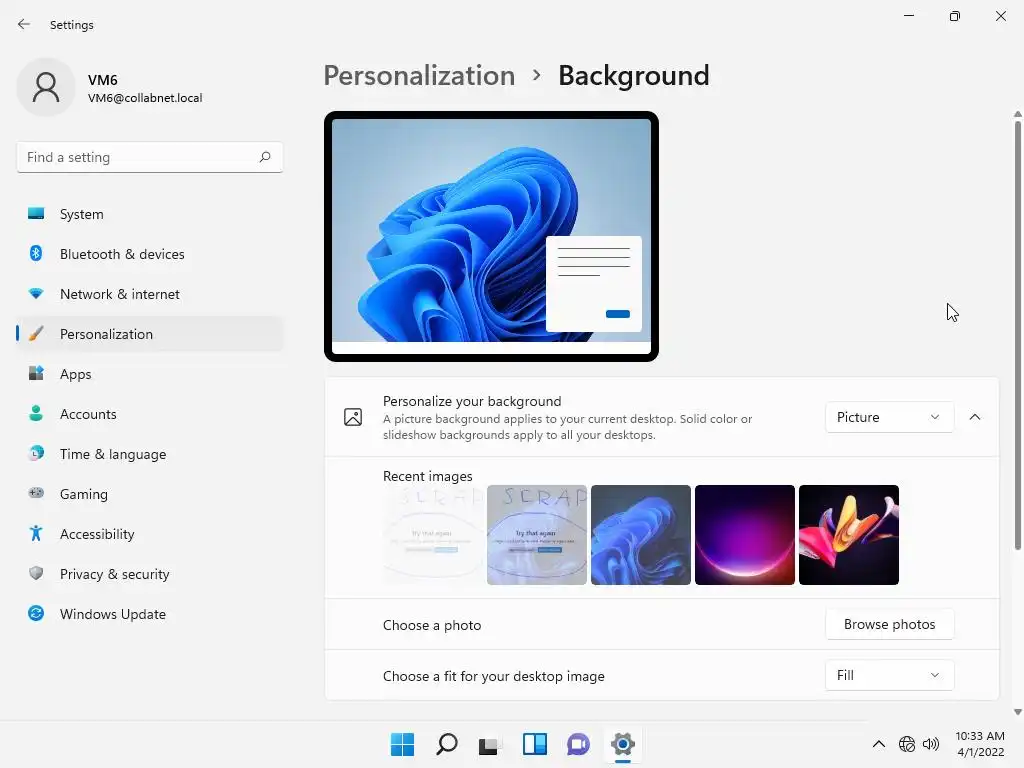1024x768 pixels.
Task: Select the dark blue bloom recent image
Action: 641,535
